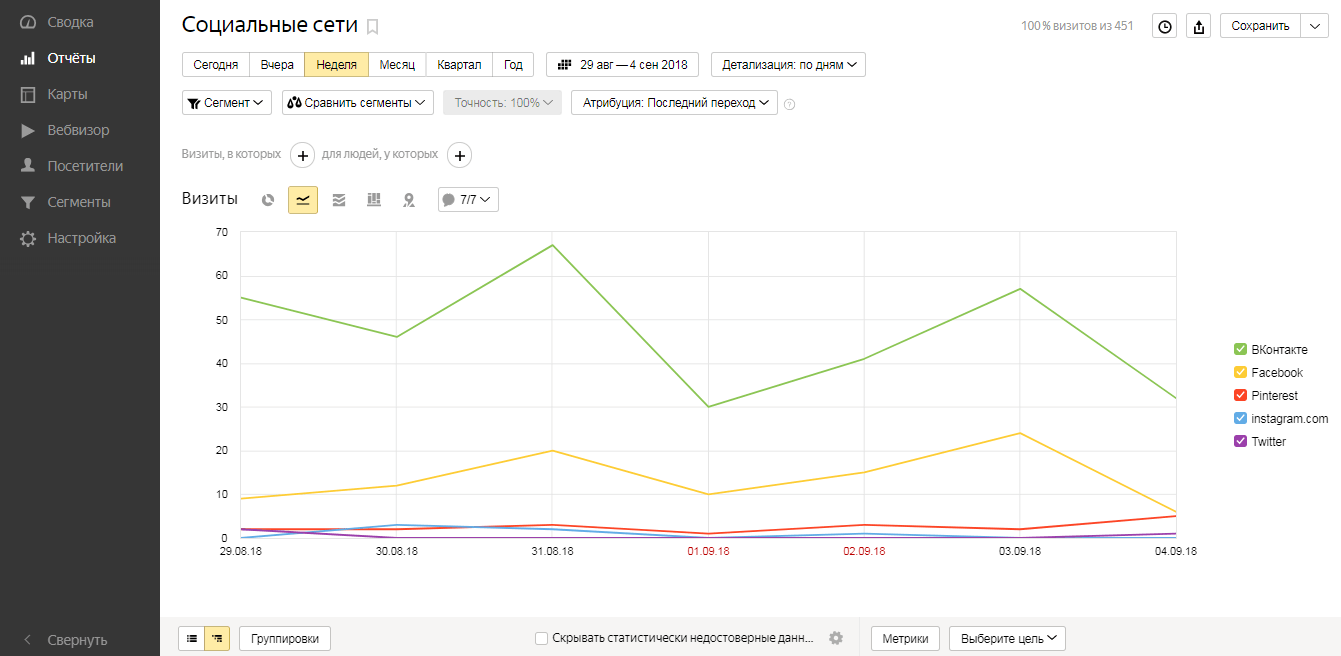Open the clock history icon

pos(1164,27)
